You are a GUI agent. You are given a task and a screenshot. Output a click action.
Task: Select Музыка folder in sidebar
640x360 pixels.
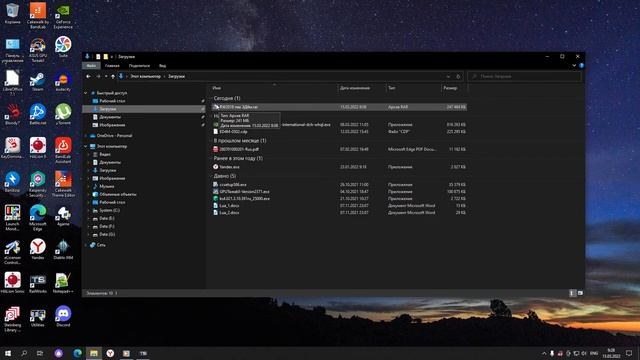(107, 186)
